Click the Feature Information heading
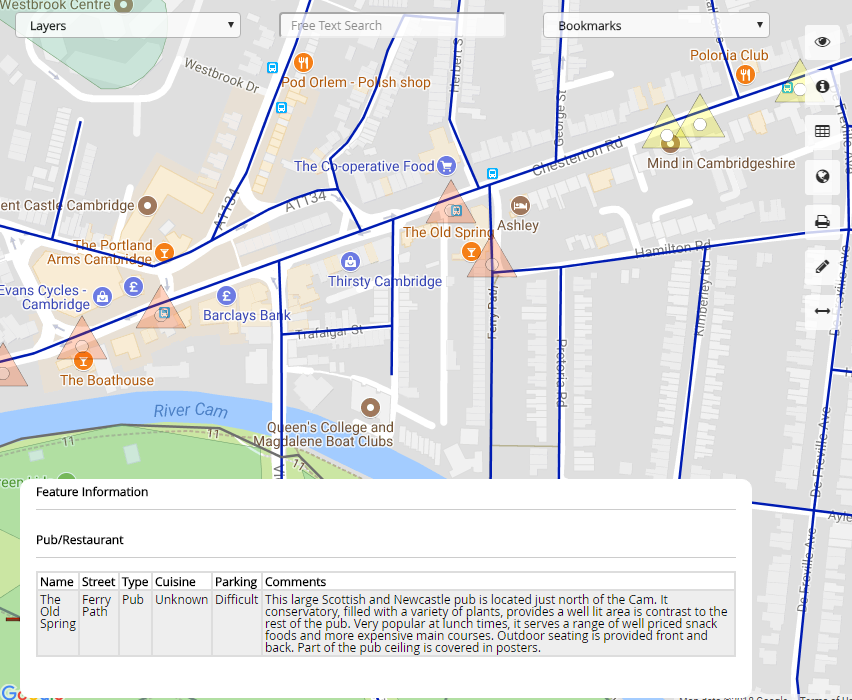The width and height of the screenshot is (852, 700). click(92, 492)
